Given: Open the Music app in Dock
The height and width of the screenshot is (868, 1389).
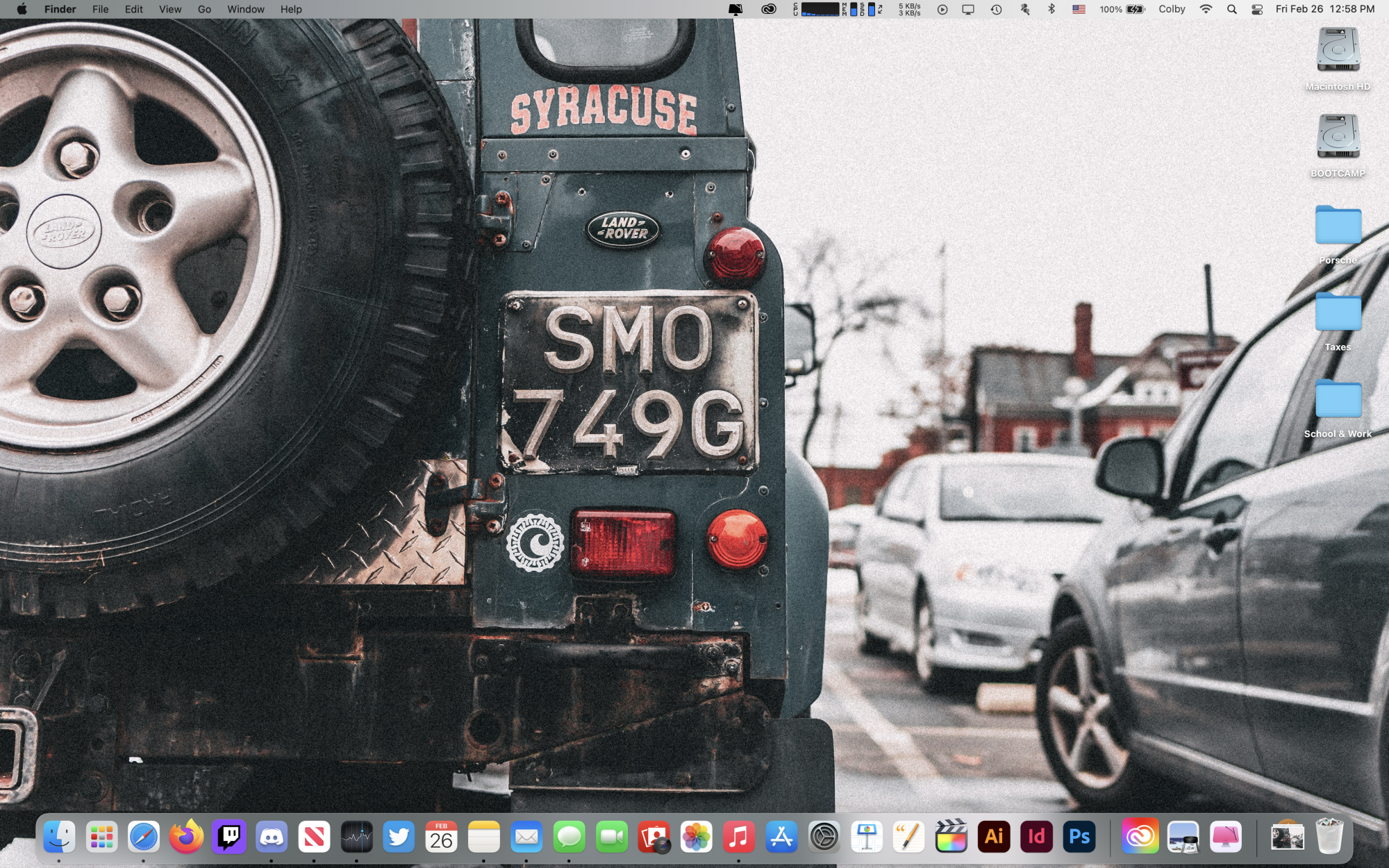Looking at the screenshot, I should pos(739,837).
